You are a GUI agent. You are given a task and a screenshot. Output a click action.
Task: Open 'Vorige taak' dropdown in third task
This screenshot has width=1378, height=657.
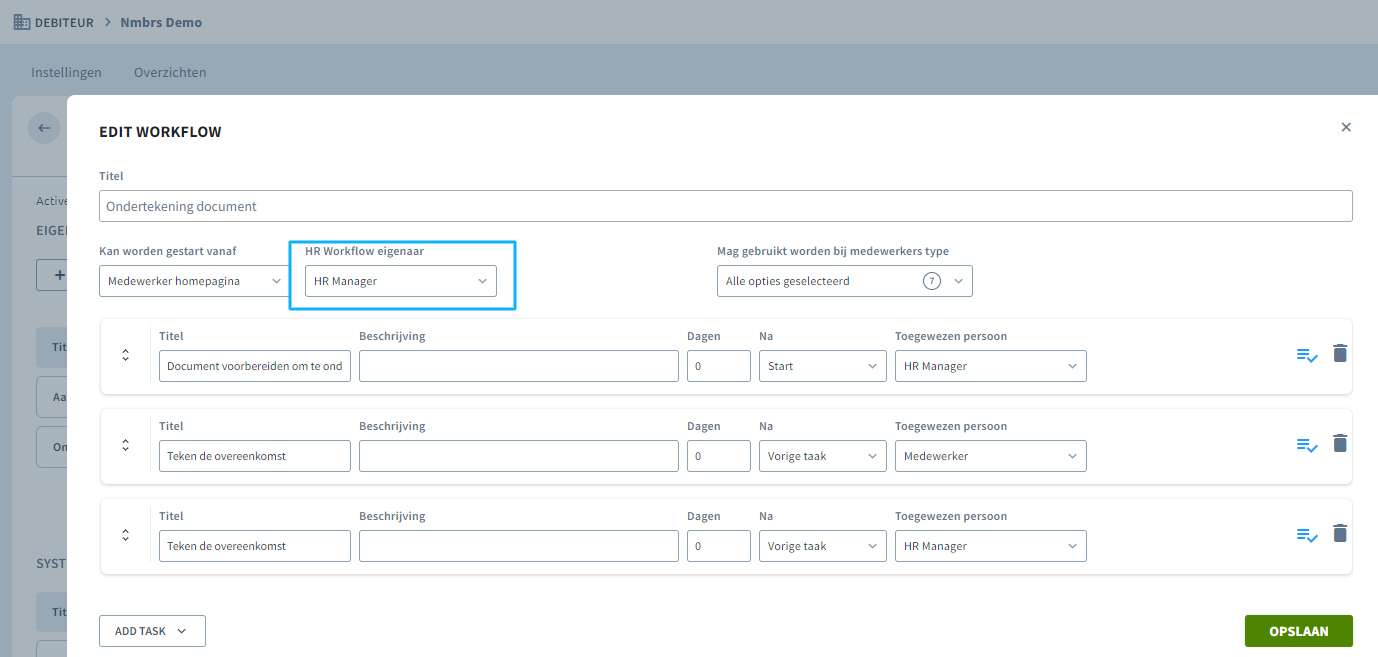(823, 546)
